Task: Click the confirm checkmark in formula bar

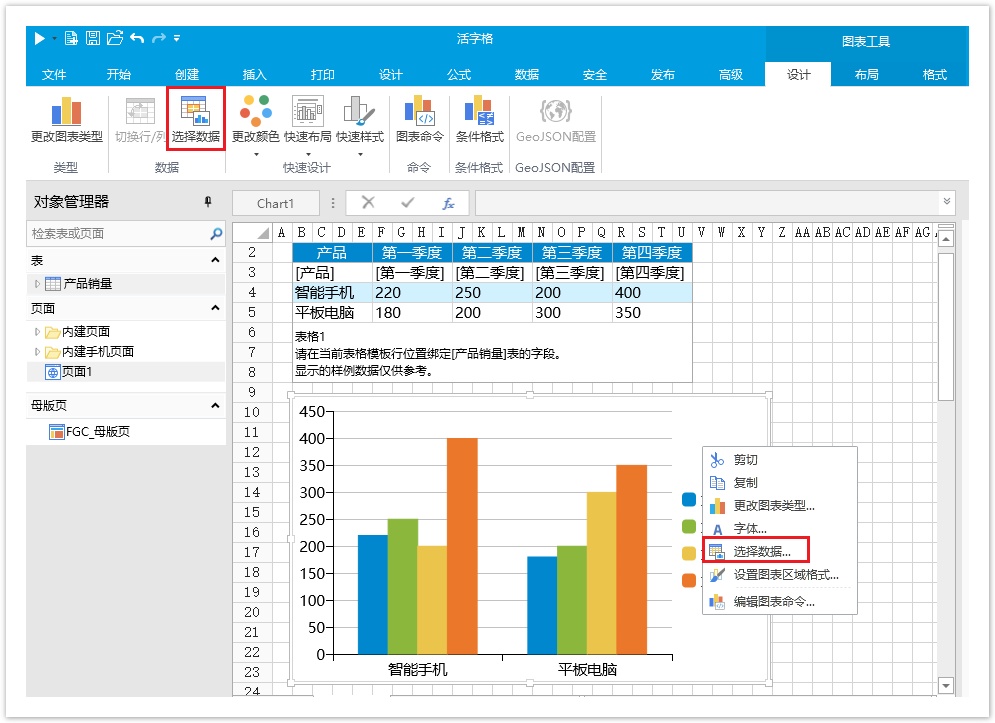Action: tap(407, 202)
